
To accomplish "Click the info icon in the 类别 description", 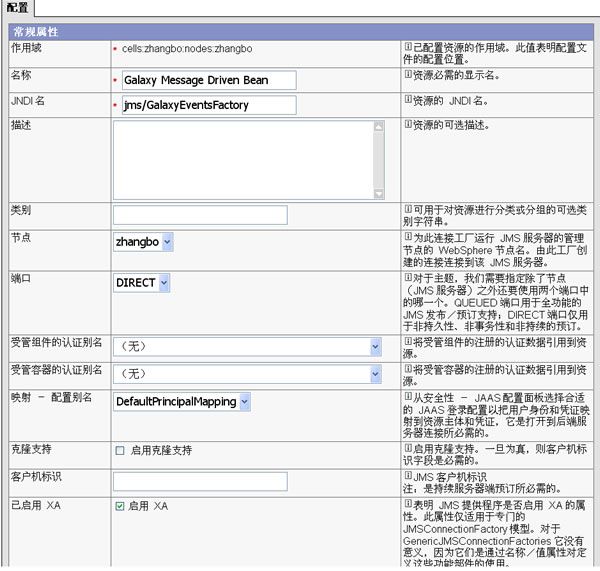I will 408,209.
